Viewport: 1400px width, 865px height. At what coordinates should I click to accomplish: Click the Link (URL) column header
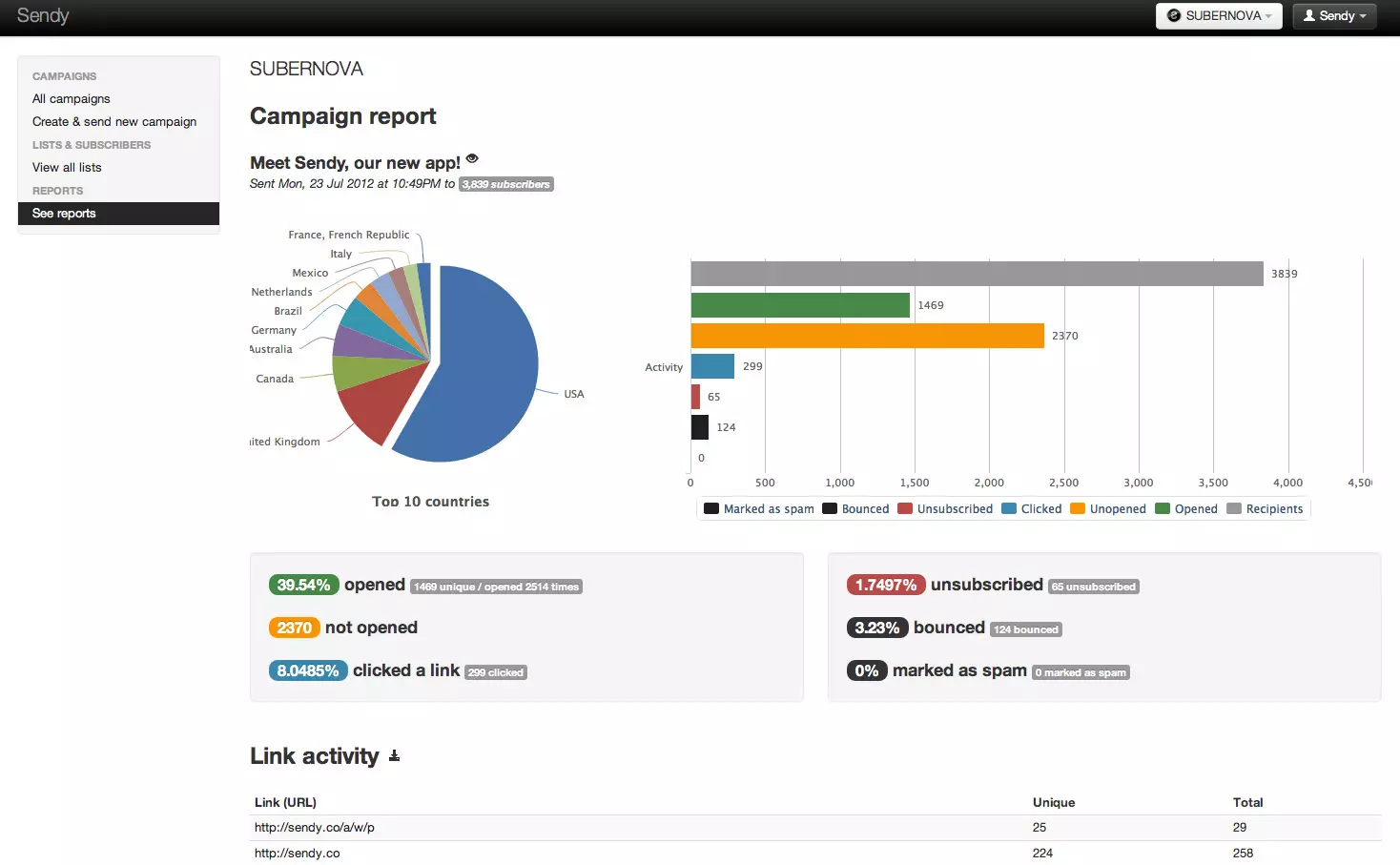point(285,802)
